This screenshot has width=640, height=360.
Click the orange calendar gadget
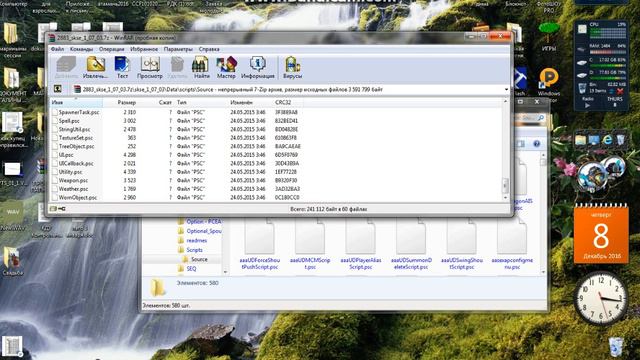pyautogui.click(x=601, y=234)
